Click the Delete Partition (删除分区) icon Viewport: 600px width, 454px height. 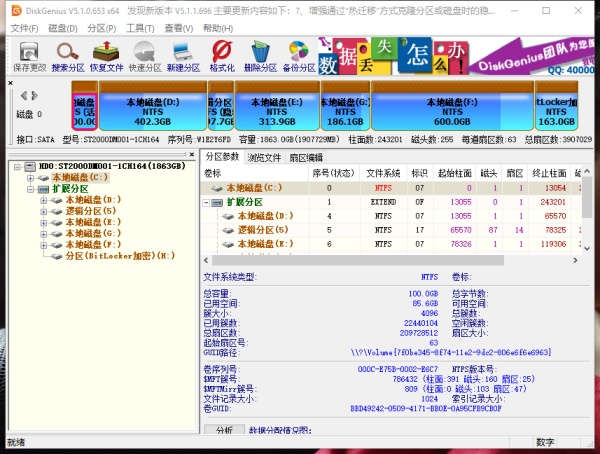pyautogui.click(x=261, y=56)
